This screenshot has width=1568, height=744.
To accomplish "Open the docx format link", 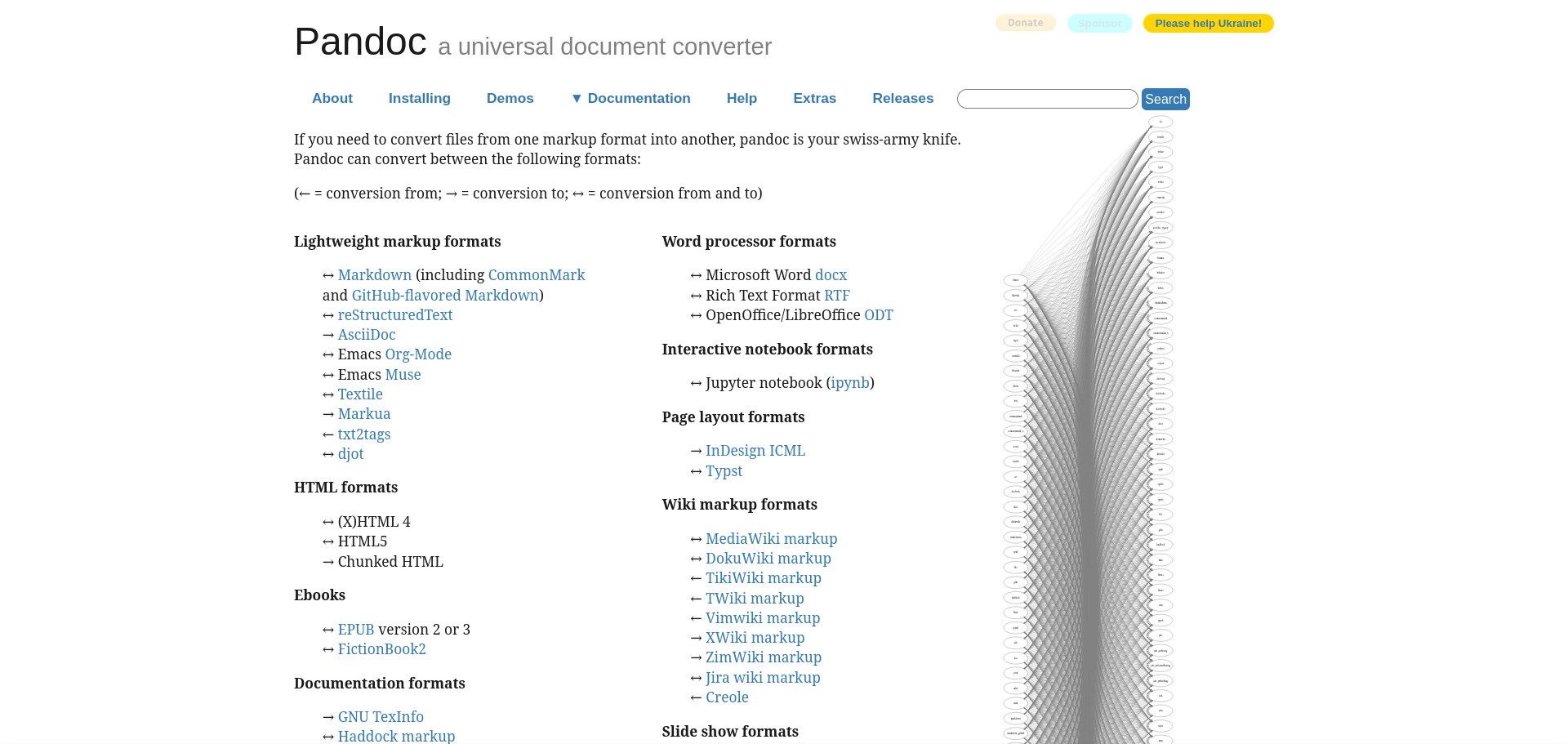I will coord(831,275).
